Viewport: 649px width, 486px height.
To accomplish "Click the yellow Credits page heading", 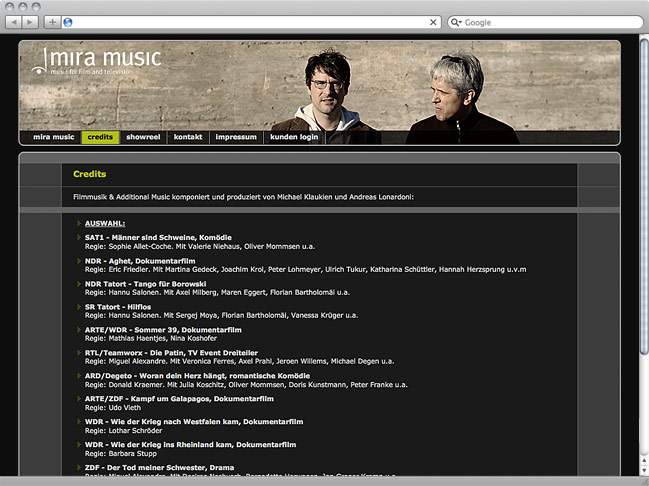I will (x=89, y=174).
